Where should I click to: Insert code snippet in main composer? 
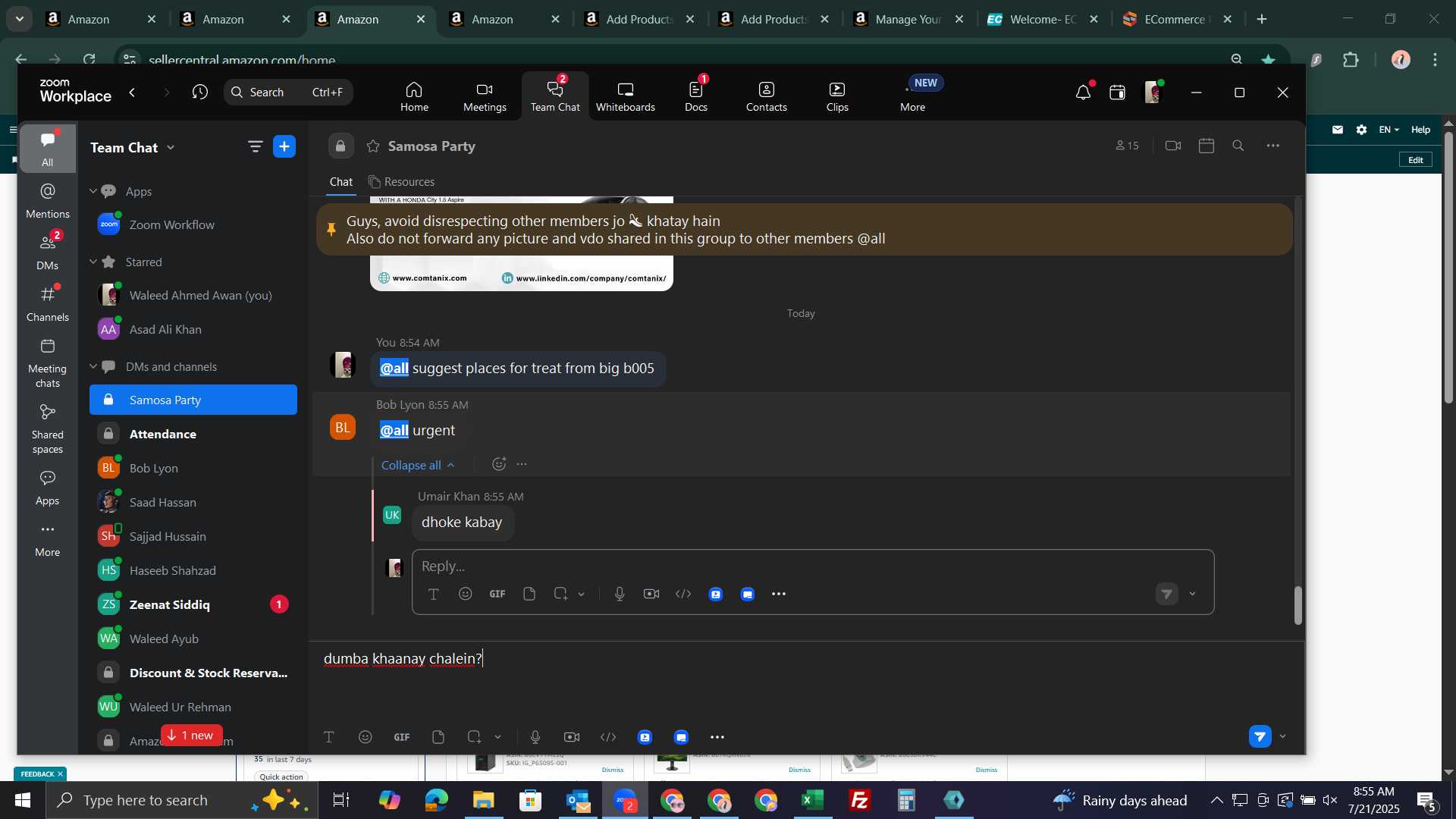point(608,737)
